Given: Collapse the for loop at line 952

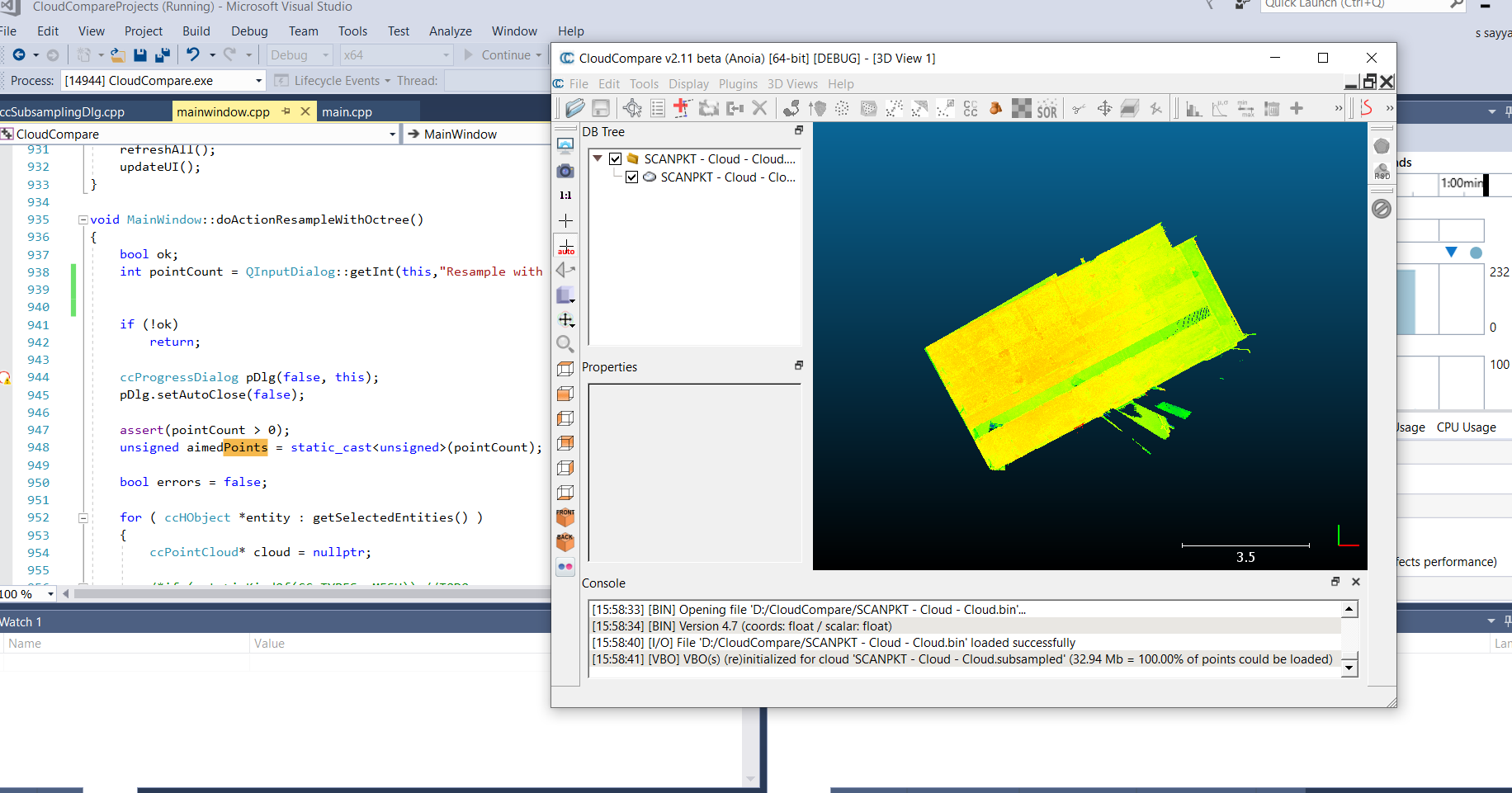Looking at the screenshot, I should (x=83, y=518).
